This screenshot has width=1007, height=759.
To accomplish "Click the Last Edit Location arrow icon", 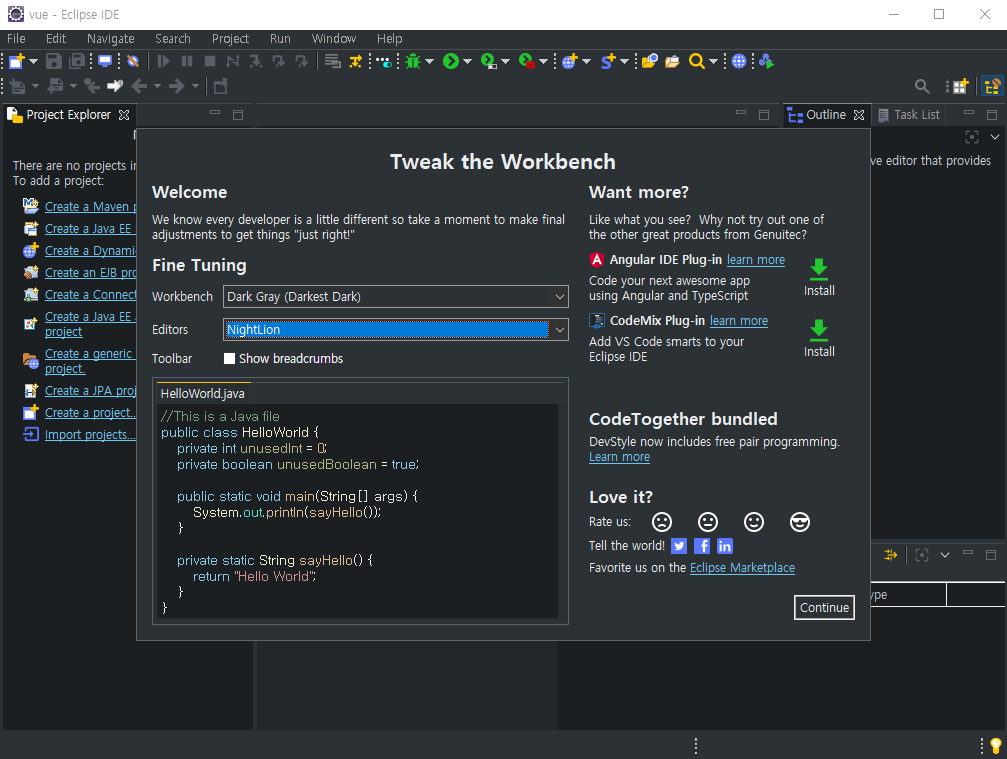I will 115,86.
